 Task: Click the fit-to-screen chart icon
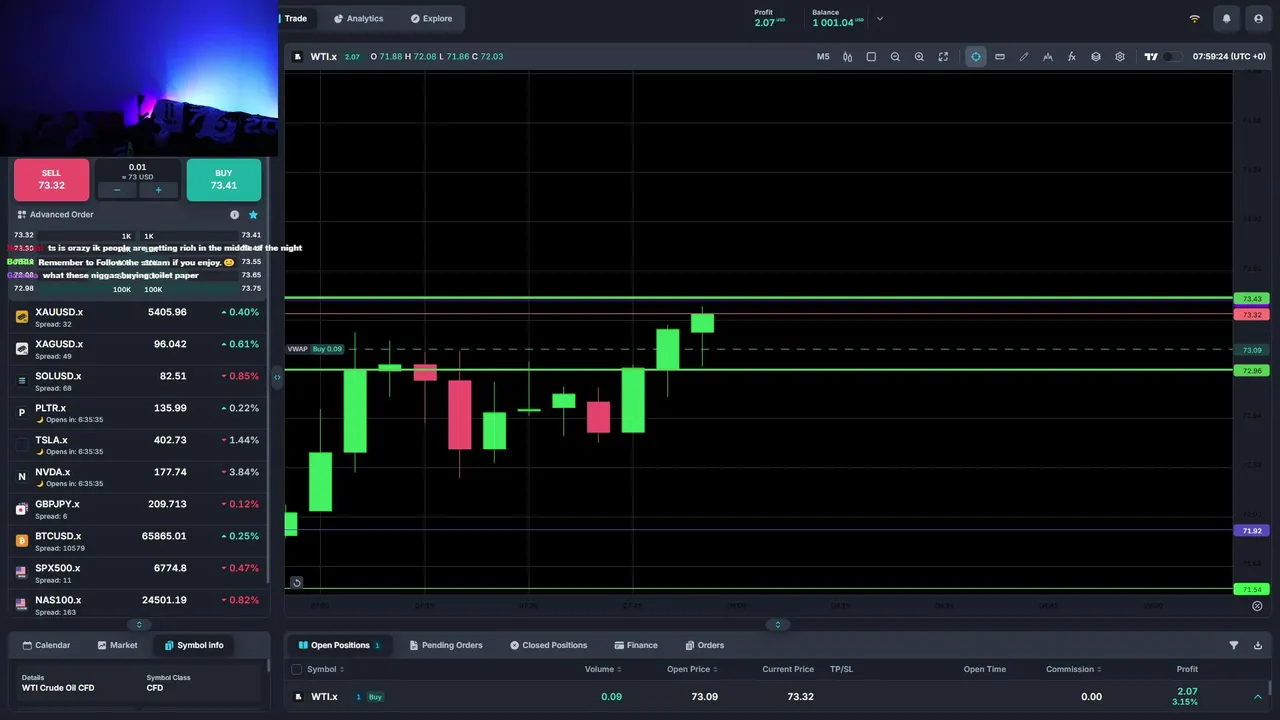tap(943, 57)
